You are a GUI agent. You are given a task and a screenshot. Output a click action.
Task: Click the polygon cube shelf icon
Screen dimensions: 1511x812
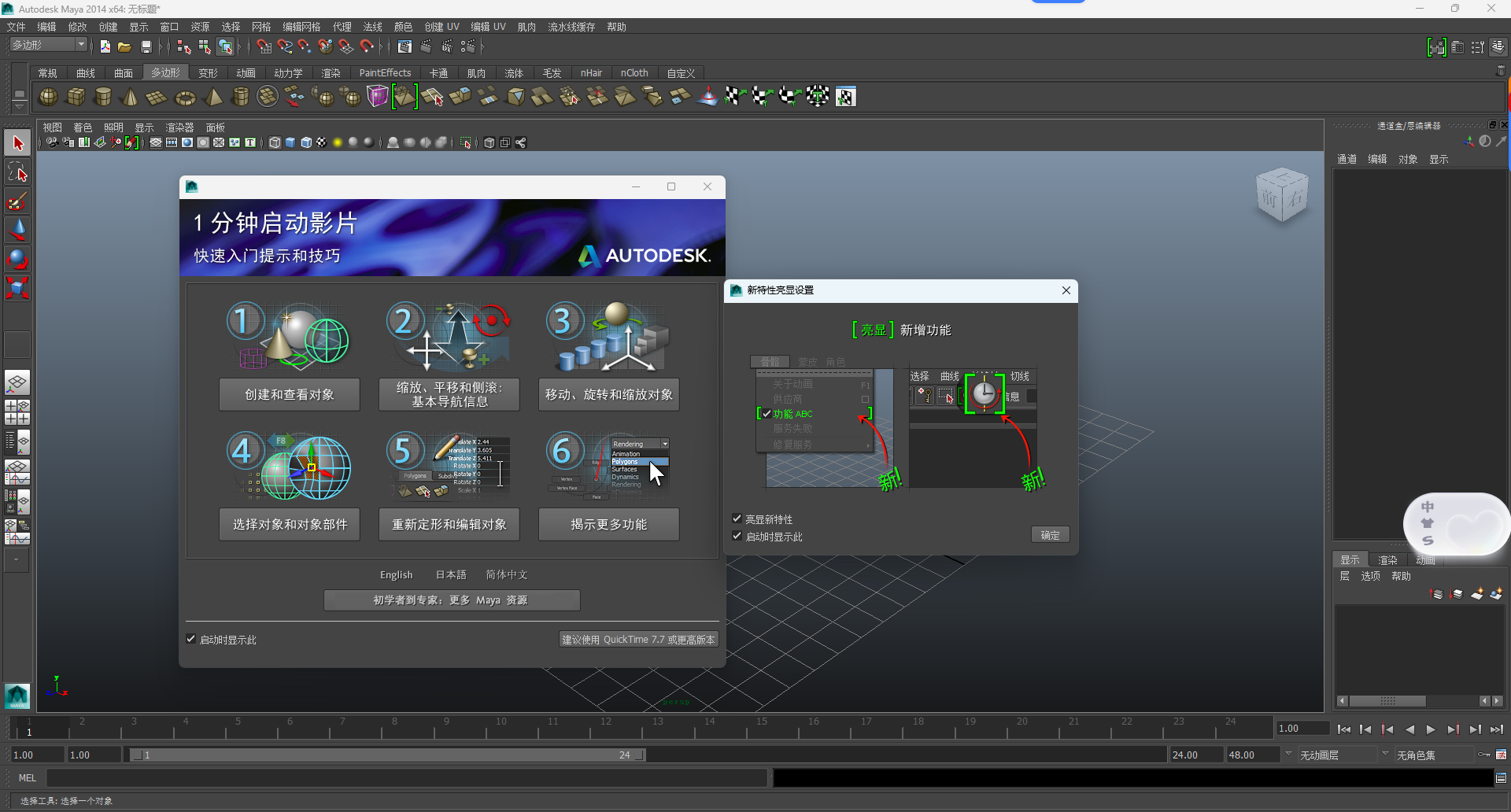coord(76,97)
